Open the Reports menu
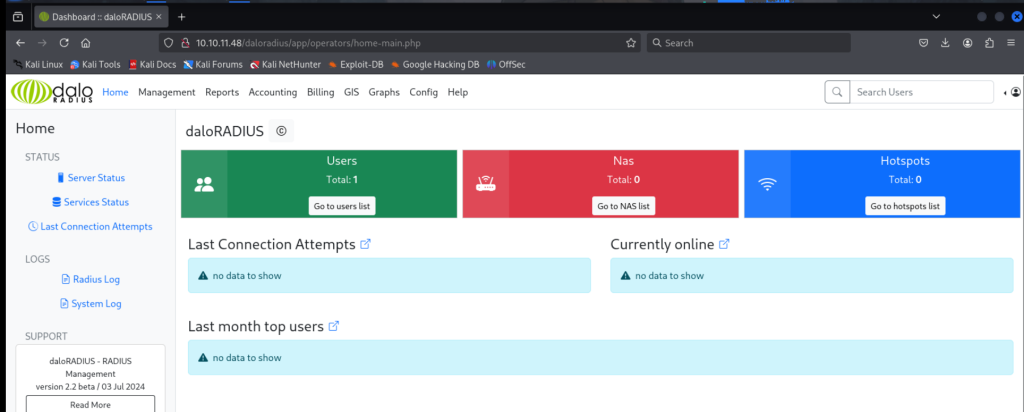This screenshot has width=1024, height=412. tap(222, 92)
